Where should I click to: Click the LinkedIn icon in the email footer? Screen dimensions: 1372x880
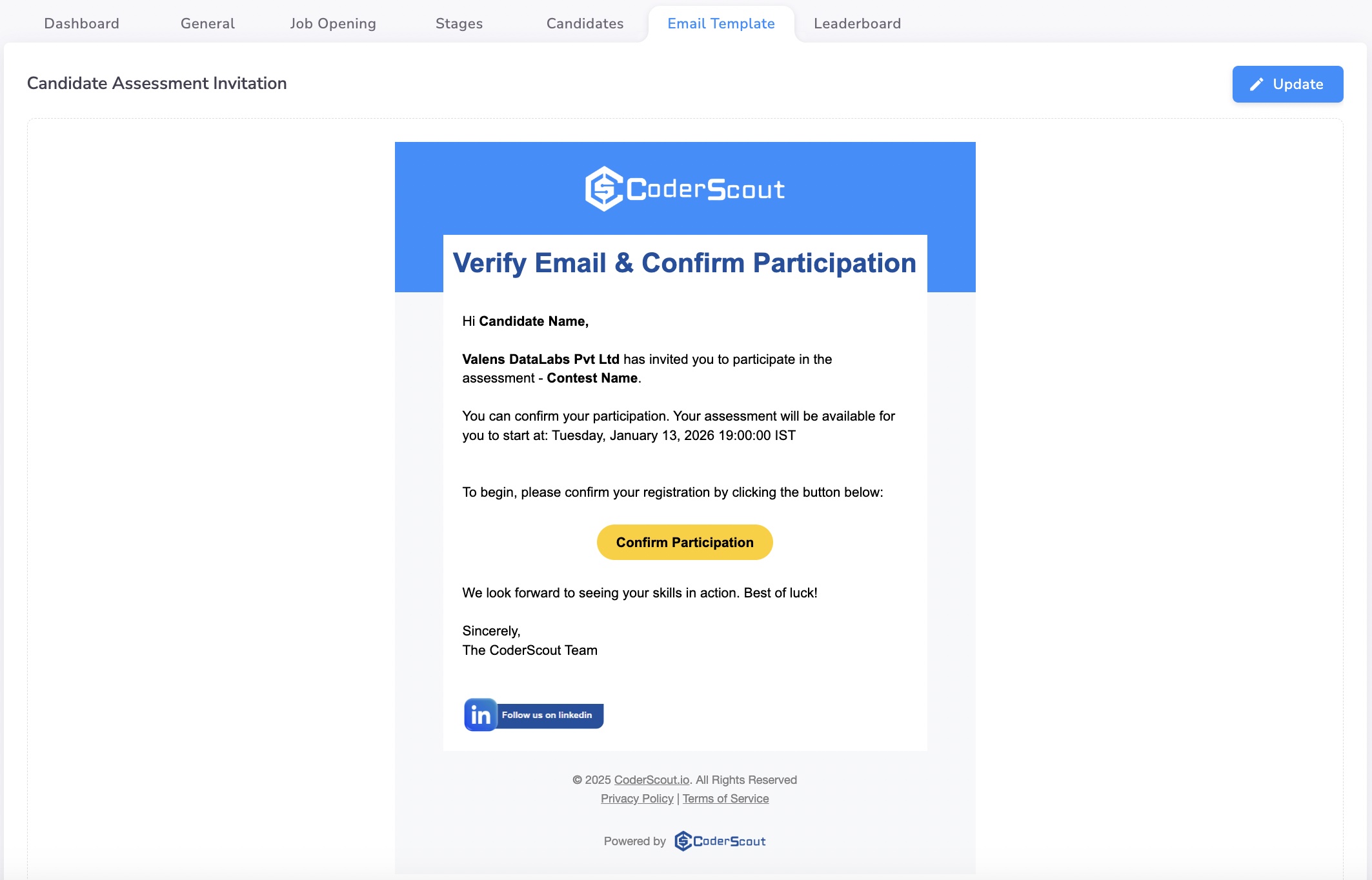[480, 715]
